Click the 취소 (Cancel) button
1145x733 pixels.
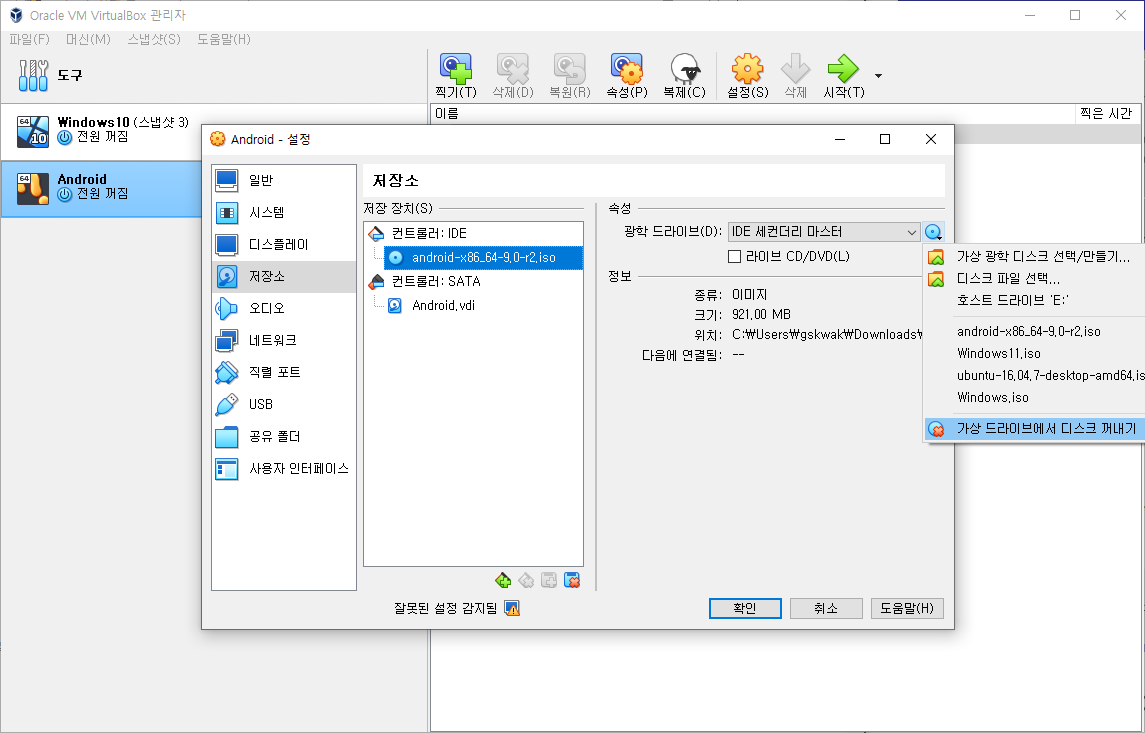tap(826, 608)
